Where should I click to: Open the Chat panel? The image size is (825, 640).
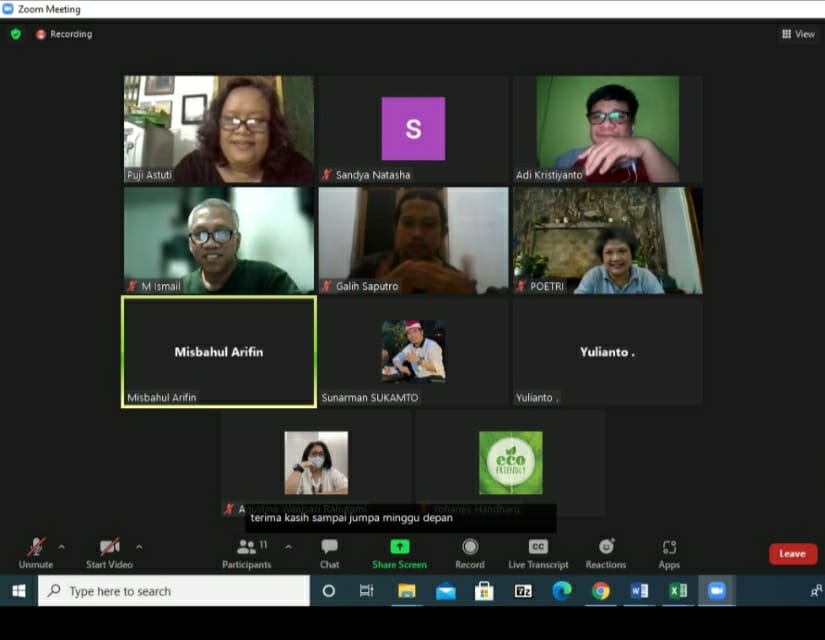click(x=329, y=553)
